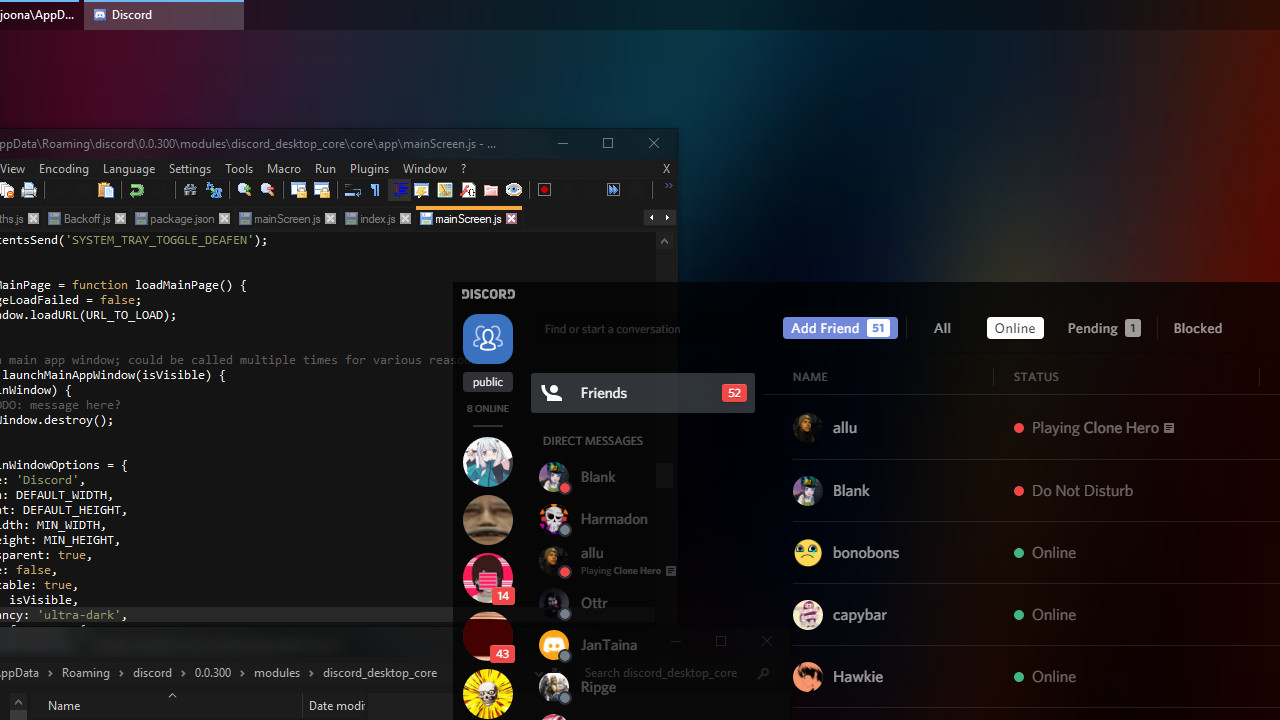Toggle Show All Characters paragraph icon
Viewport: 1280px width, 720px height.
point(375,190)
